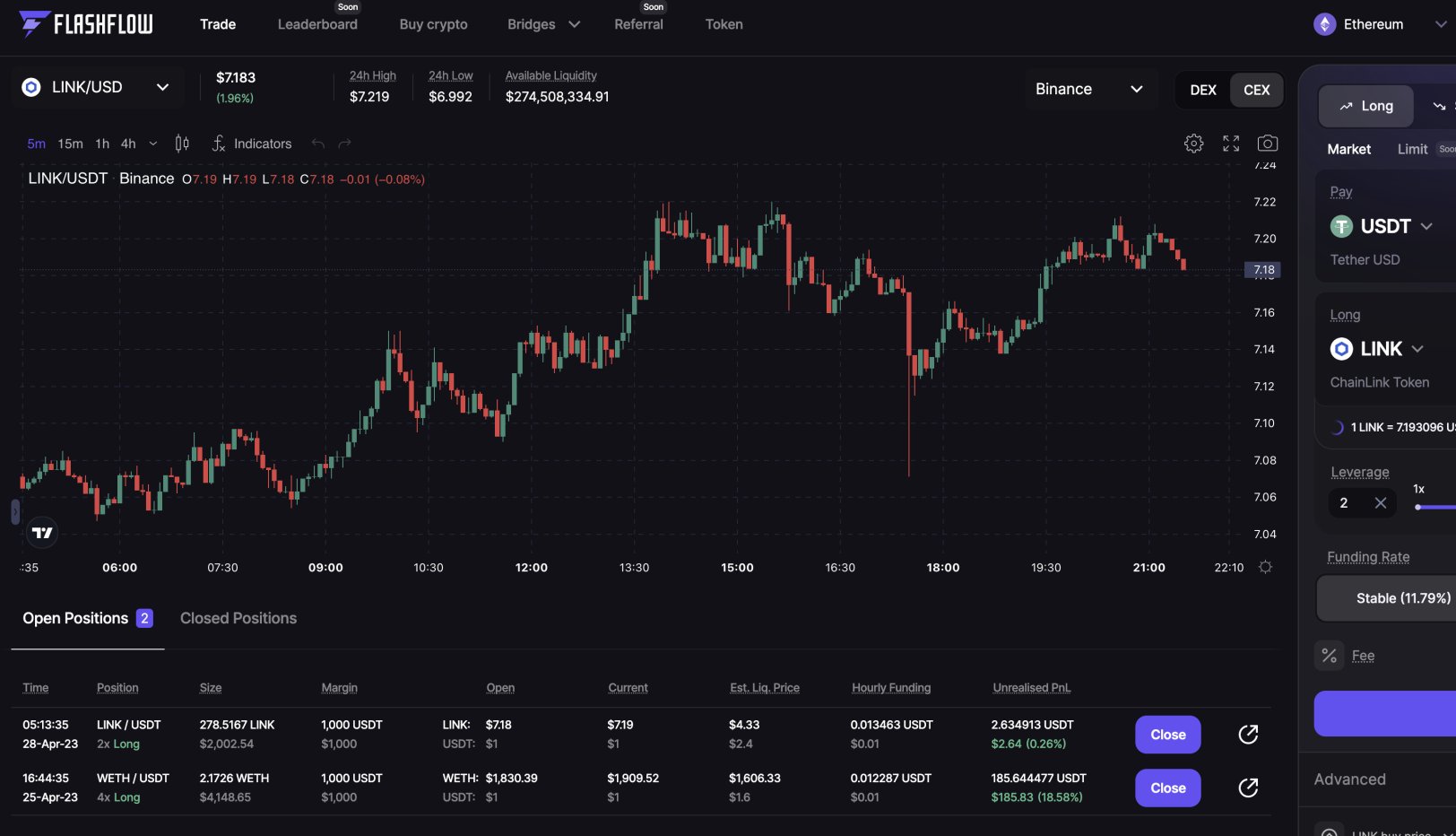The height and width of the screenshot is (836, 1456).
Task: Open the USDT pay token dropdown
Action: coord(1383,226)
